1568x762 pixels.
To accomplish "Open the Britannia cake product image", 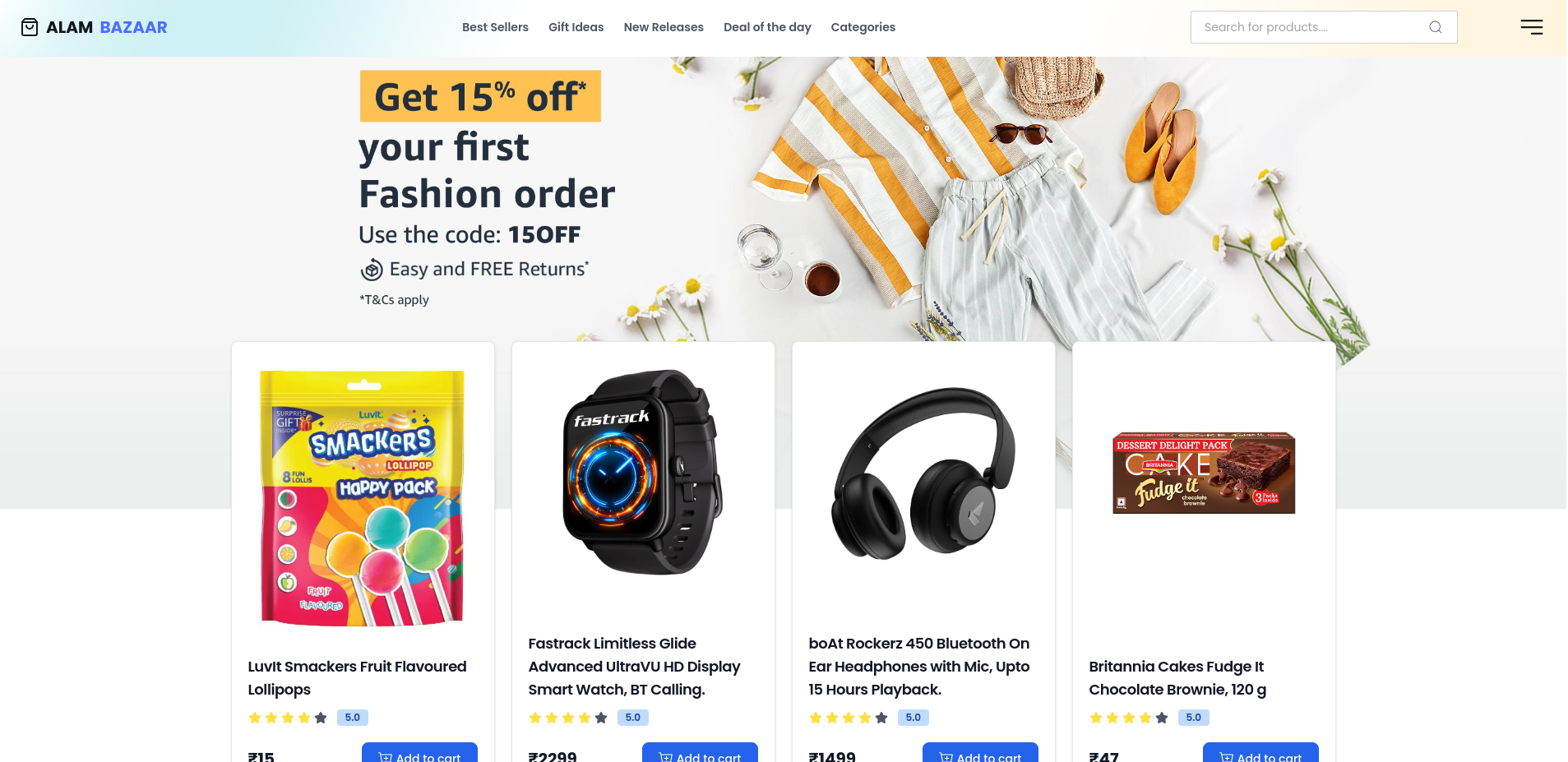I will (x=1204, y=473).
